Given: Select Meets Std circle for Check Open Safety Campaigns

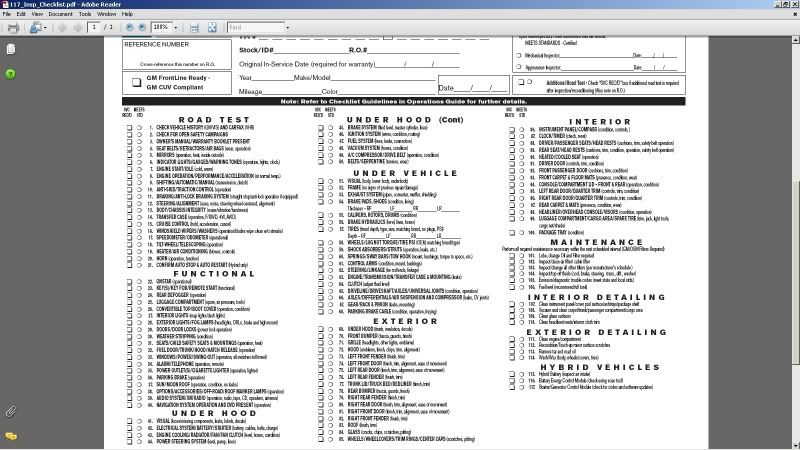Looking at the screenshot, I should (x=139, y=135).
